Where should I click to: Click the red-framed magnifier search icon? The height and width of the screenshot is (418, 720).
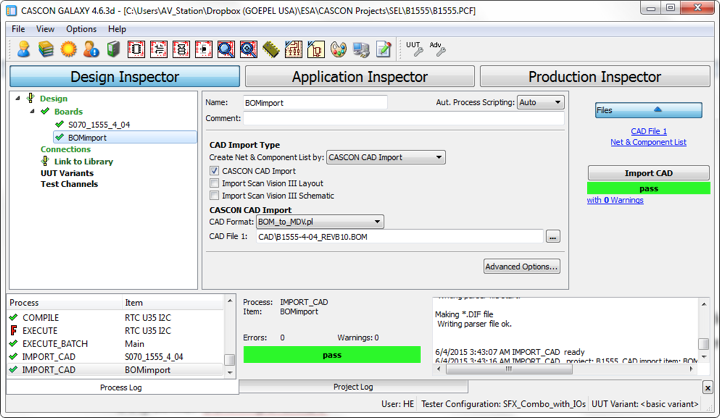[x=226, y=49]
